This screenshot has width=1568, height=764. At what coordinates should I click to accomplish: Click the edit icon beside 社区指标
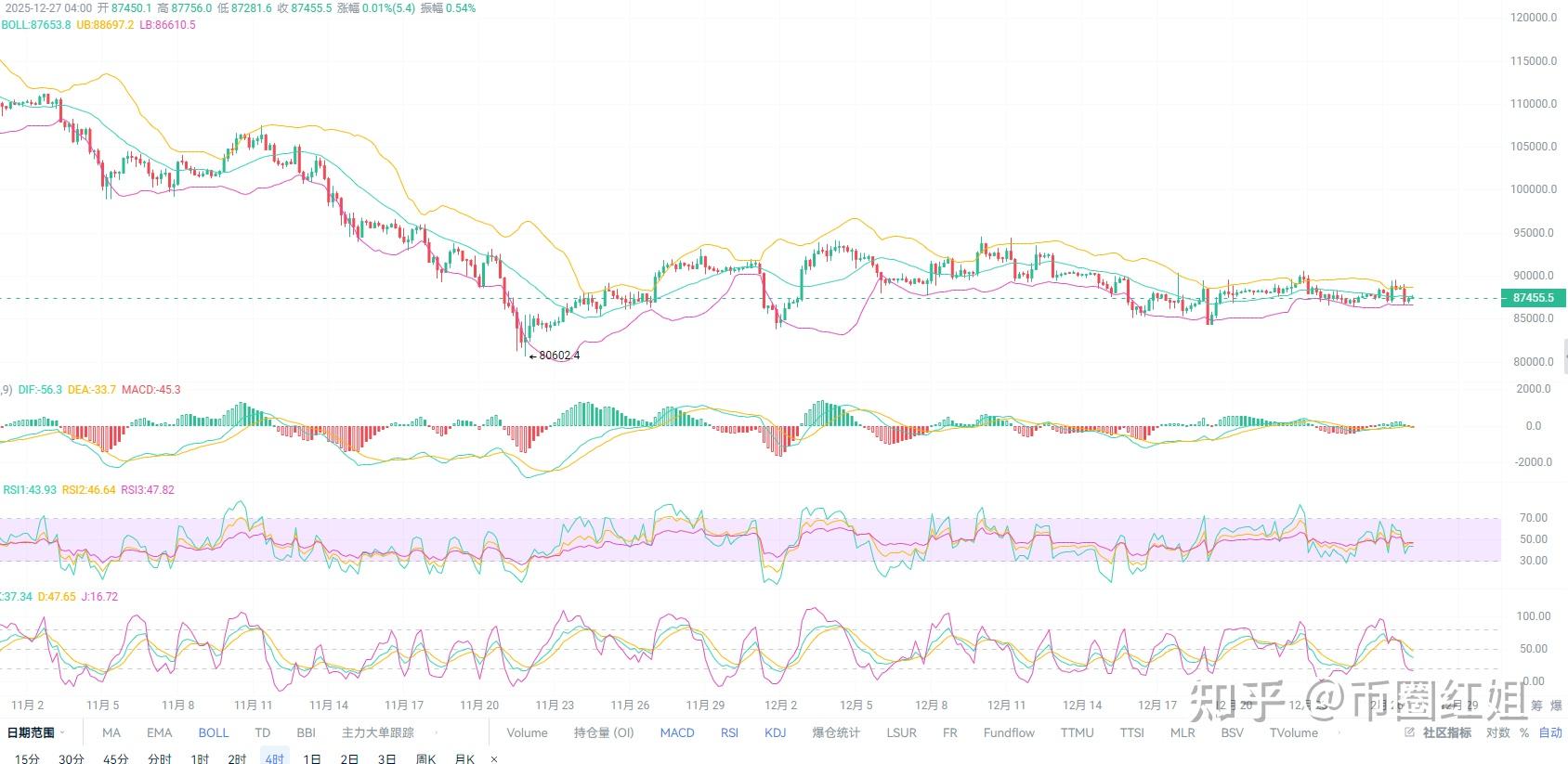coord(1409,732)
